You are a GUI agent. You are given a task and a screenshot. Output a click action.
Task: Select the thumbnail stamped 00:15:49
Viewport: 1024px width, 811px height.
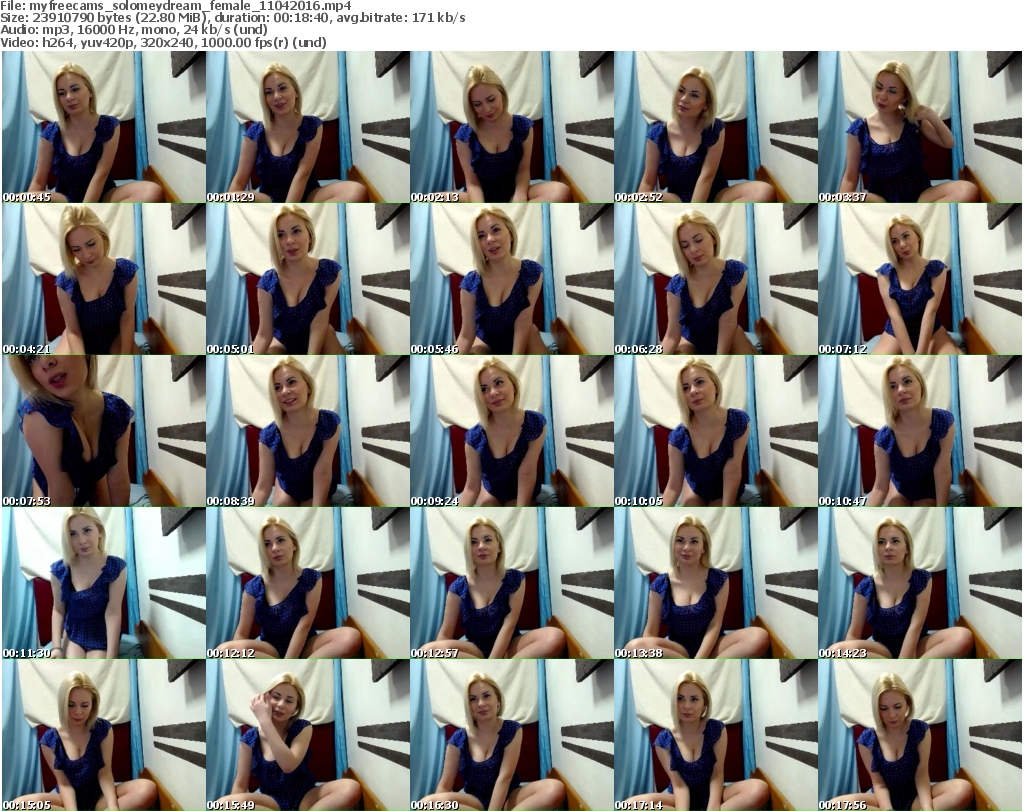[x=308, y=735]
